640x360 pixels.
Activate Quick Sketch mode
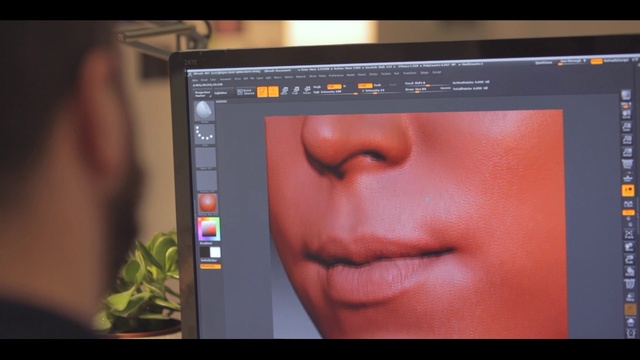pyautogui.click(x=246, y=92)
